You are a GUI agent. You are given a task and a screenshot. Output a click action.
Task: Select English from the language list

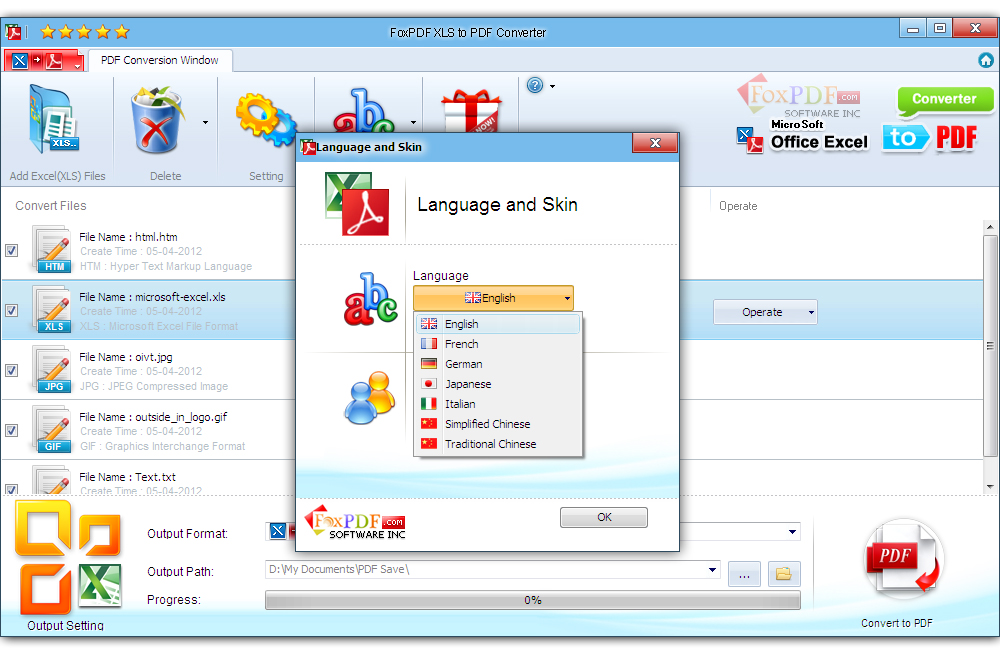498,324
